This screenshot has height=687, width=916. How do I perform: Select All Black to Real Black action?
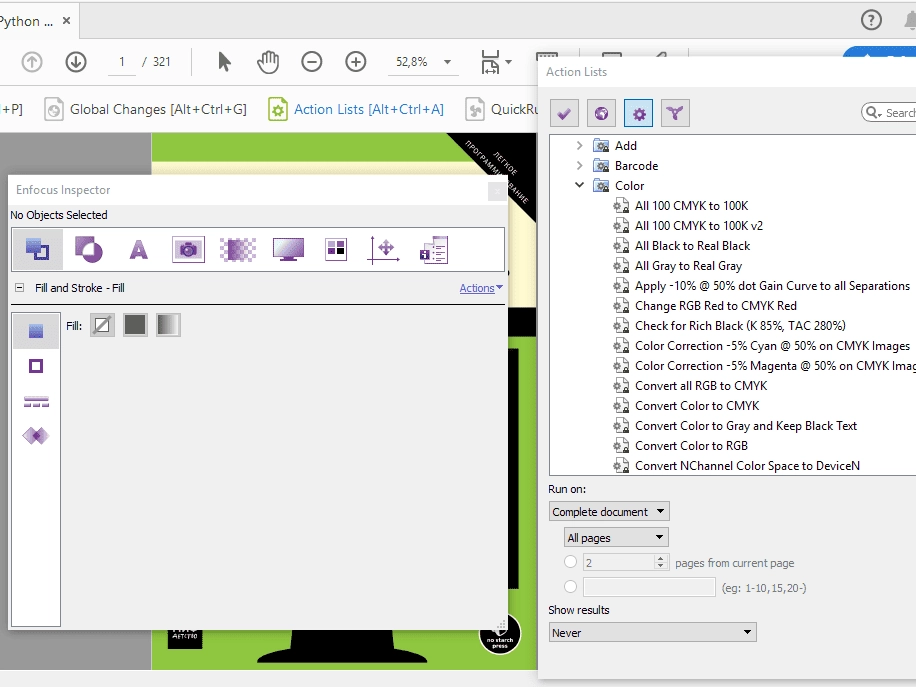[x=692, y=245]
